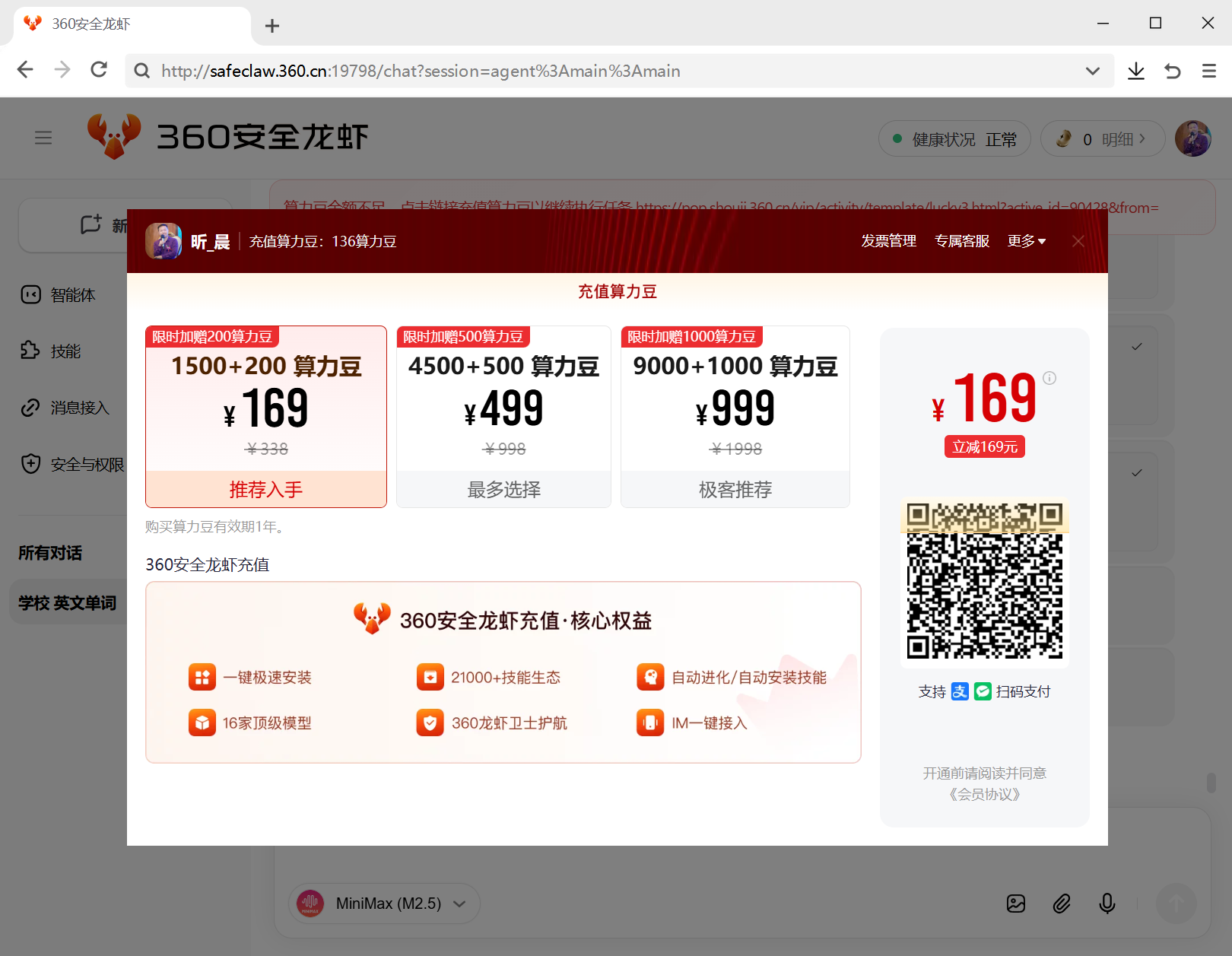Click the 所有对话 heading
The width and height of the screenshot is (1232, 956).
coord(50,553)
